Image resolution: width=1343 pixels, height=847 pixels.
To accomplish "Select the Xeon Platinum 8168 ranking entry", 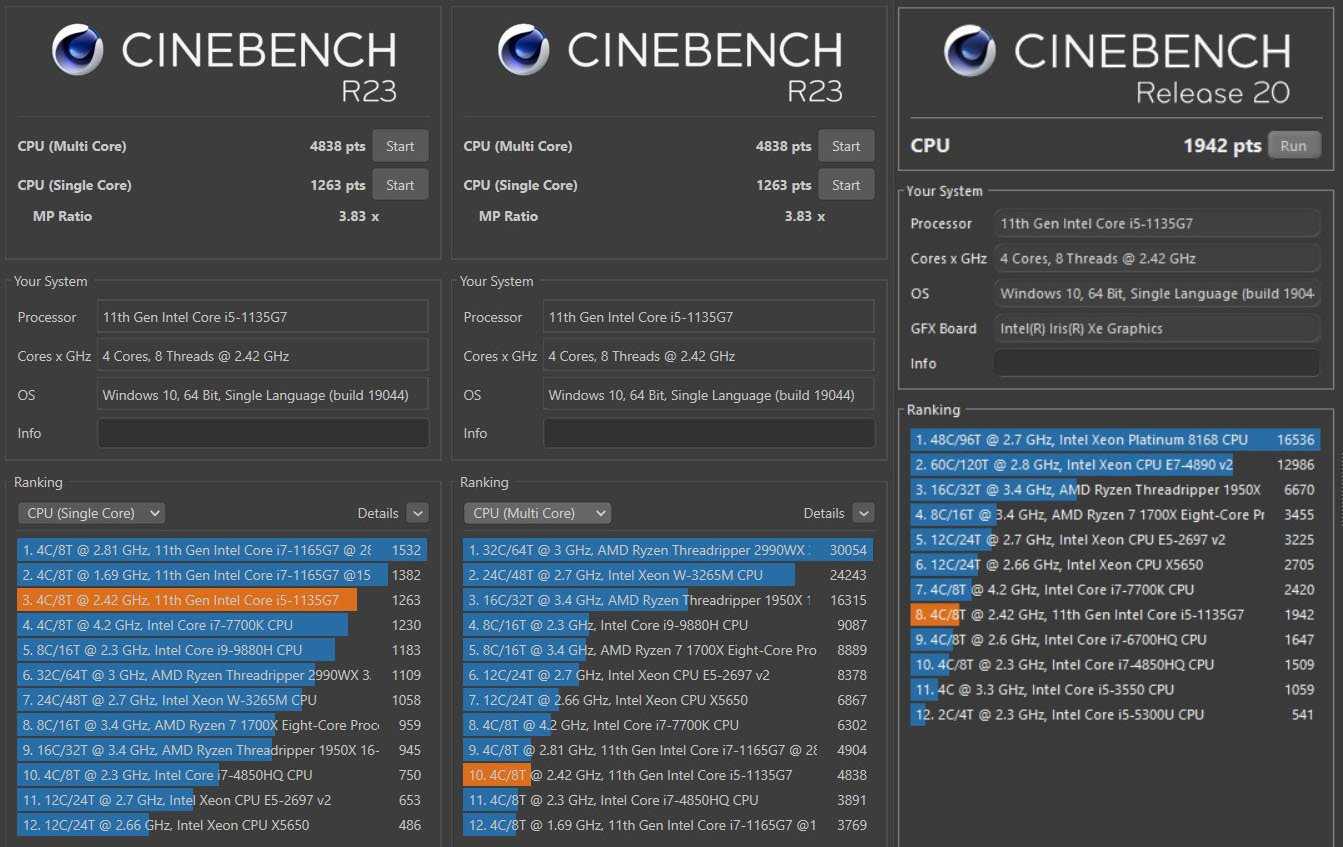I will pyautogui.click(x=1115, y=440).
